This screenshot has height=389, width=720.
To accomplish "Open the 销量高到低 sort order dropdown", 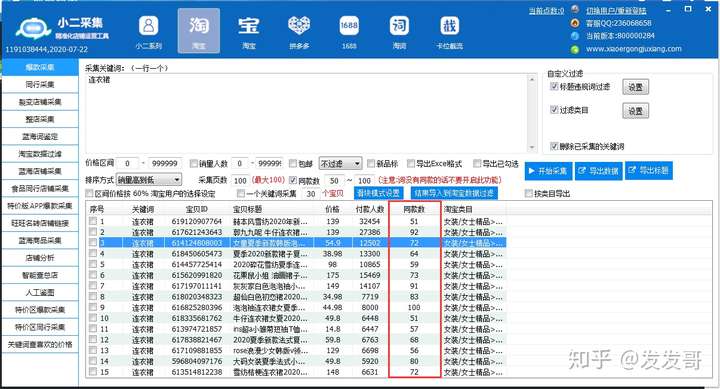I will [149, 180].
